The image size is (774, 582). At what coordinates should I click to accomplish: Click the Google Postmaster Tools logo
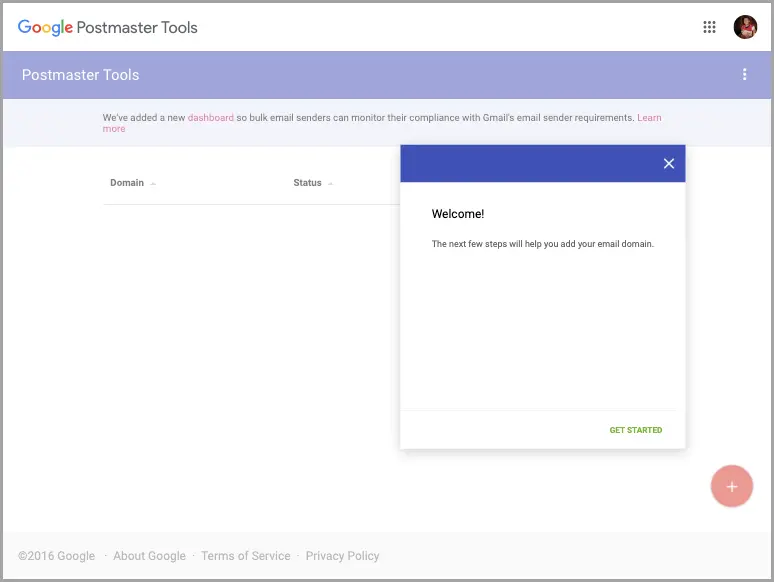point(108,28)
